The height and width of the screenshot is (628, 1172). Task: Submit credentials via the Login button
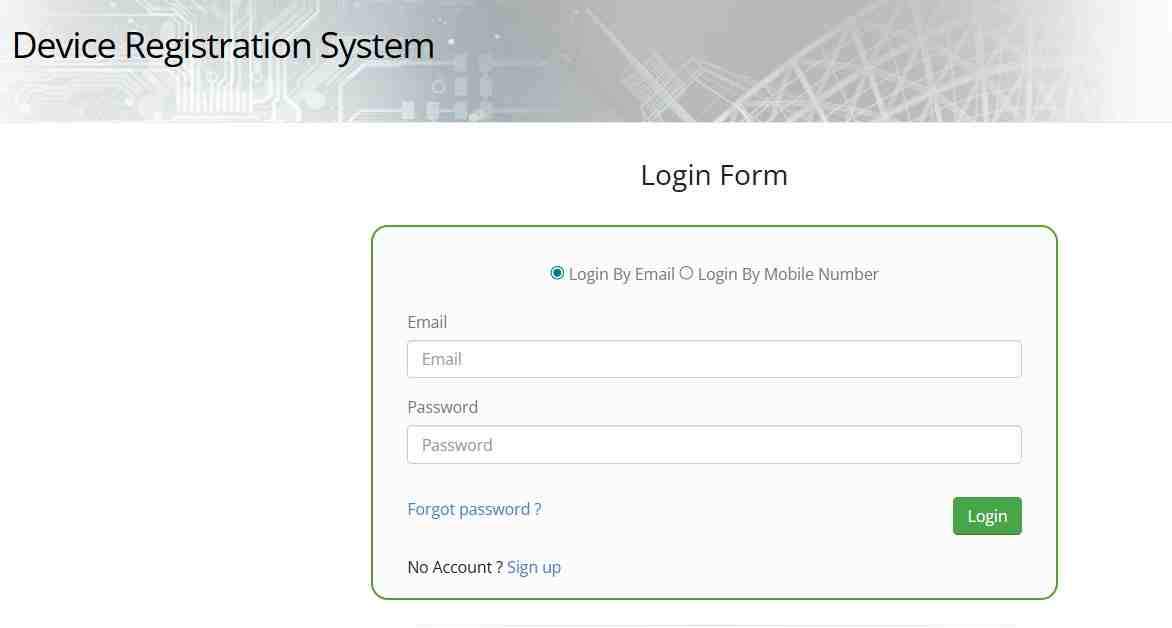click(x=986, y=516)
